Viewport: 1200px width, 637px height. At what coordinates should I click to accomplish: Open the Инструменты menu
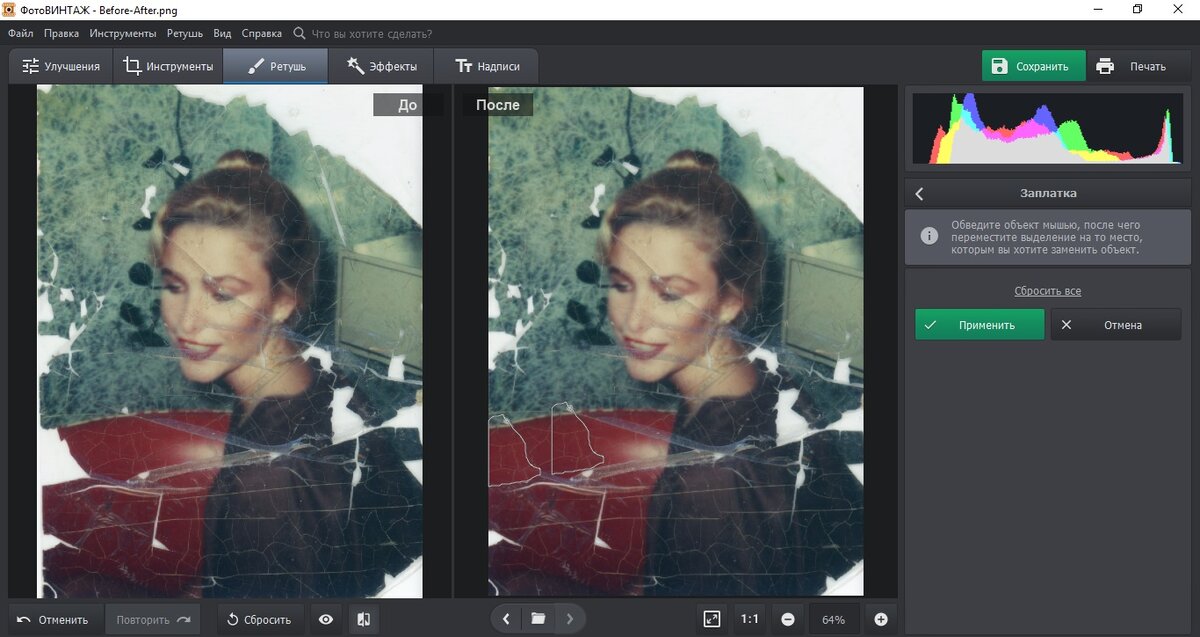(x=122, y=33)
